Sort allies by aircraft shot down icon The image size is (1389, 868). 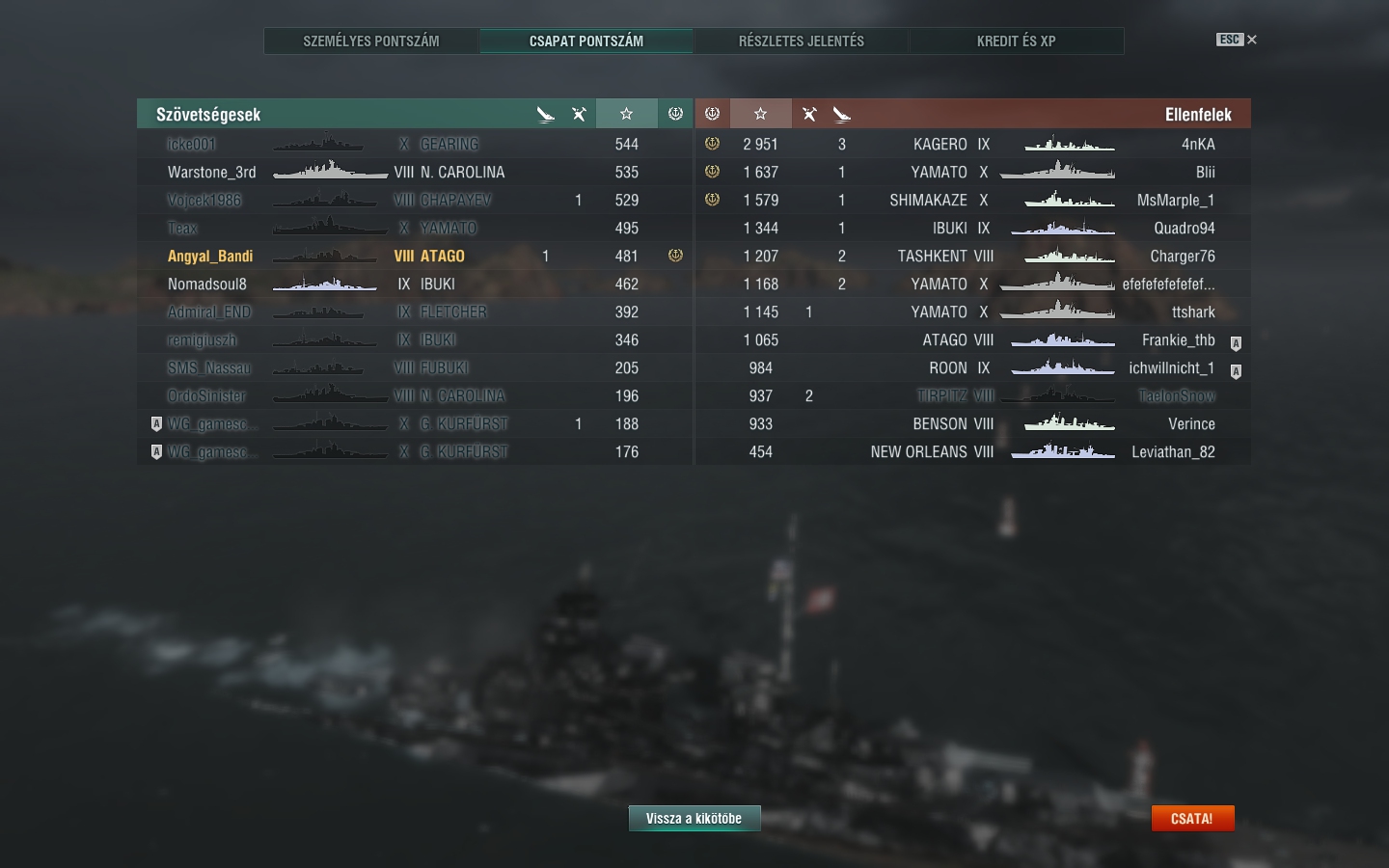546,115
